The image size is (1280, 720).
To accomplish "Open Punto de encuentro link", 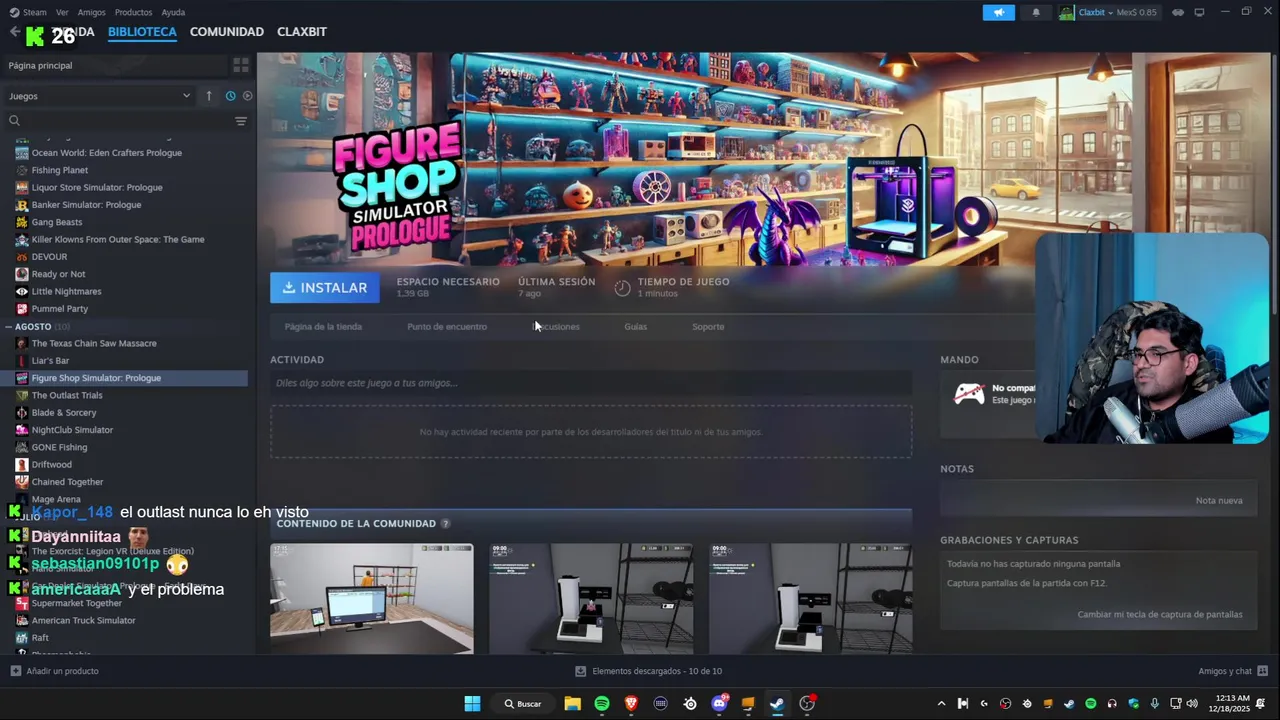I will pyautogui.click(x=447, y=327).
